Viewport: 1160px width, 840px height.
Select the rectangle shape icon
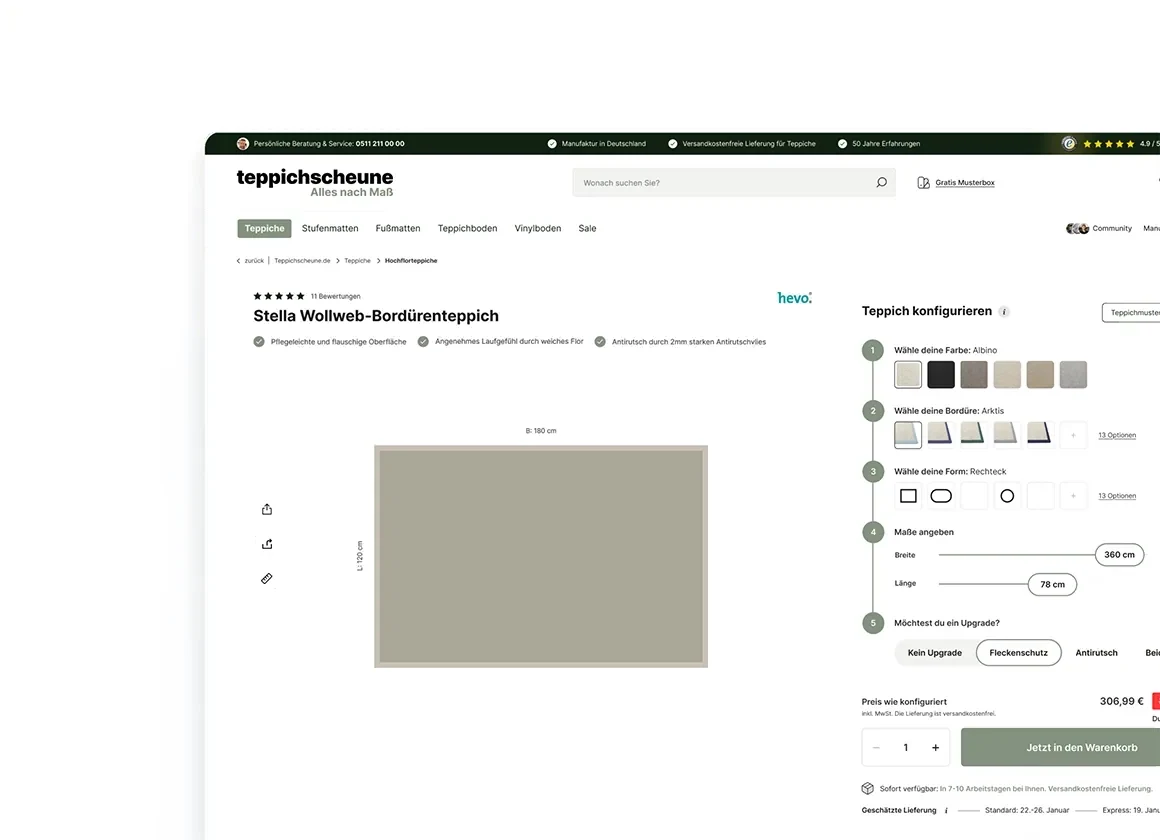coord(908,496)
